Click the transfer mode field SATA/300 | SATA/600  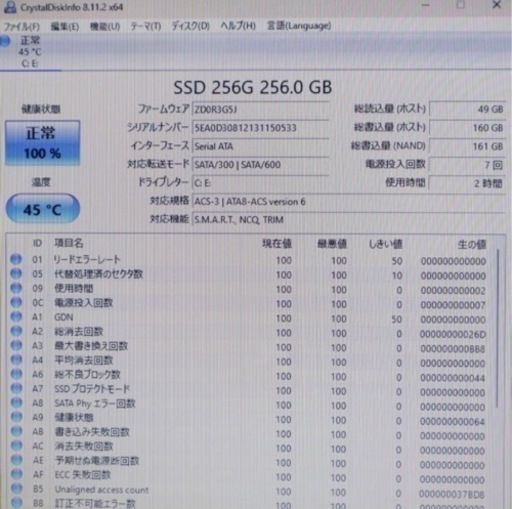click(260, 164)
